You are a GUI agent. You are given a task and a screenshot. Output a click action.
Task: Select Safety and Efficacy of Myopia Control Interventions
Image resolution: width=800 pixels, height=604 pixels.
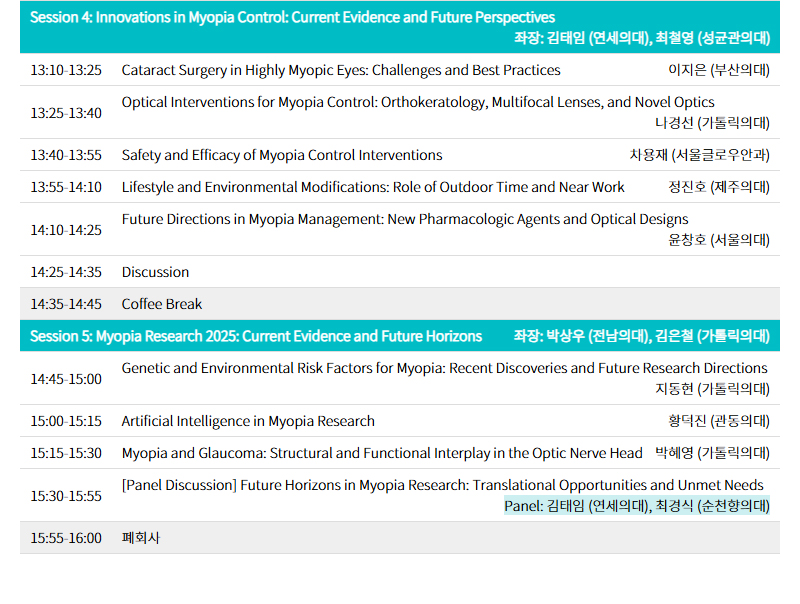282,155
